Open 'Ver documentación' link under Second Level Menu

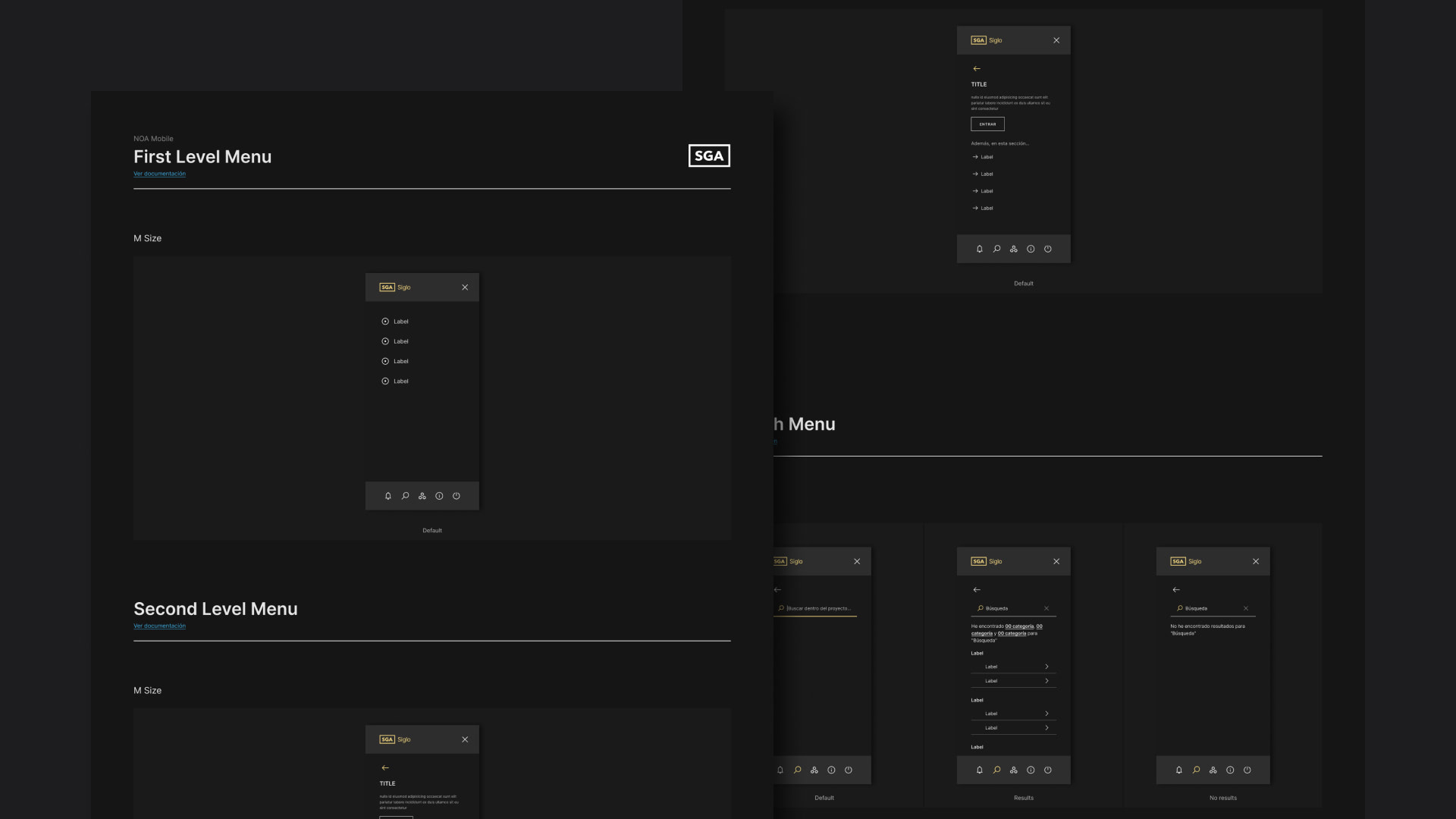[159, 626]
